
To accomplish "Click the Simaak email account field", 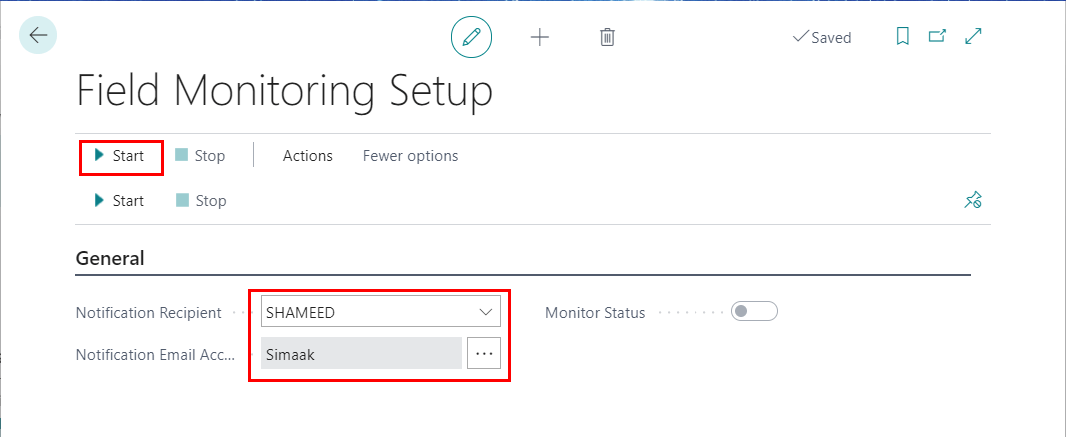I will [x=362, y=353].
